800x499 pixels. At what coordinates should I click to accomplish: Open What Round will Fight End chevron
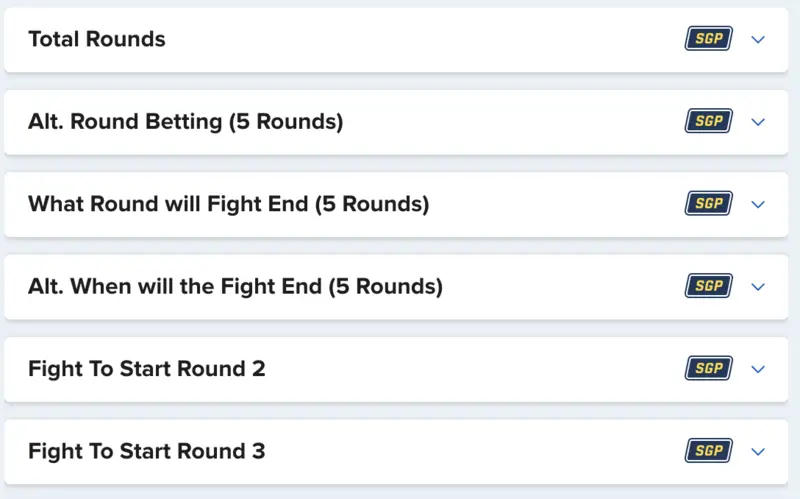coord(757,204)
